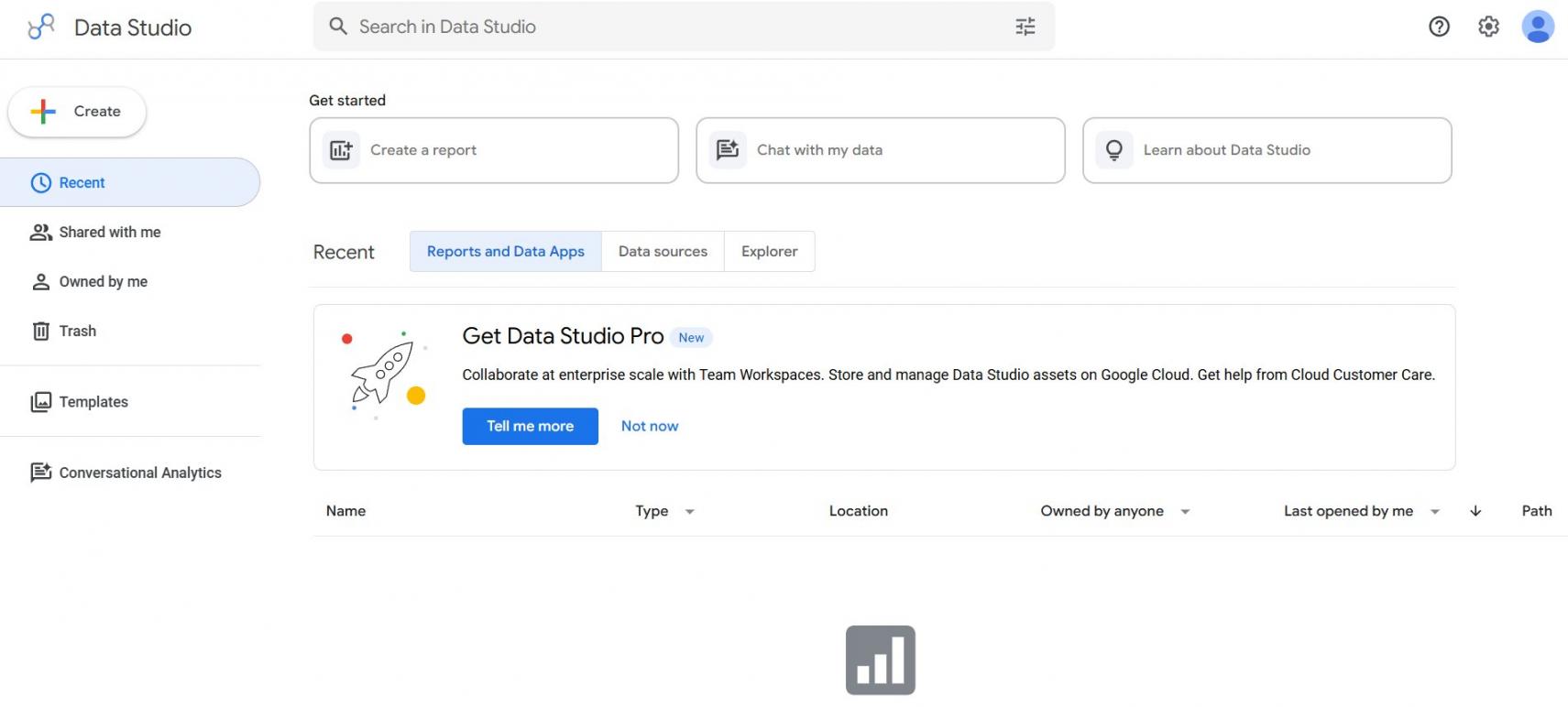The height and width of the screenshot is (707, 1568).
Task: Switch to the Data sources tab
Action: [x=663, y=251]
